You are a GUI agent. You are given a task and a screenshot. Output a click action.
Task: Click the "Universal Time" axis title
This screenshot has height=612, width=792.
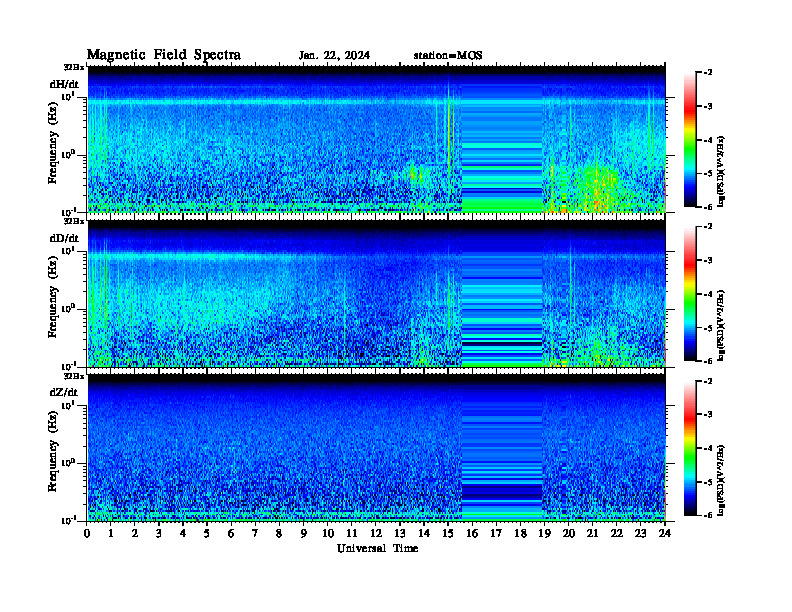[x=377, y=548]
